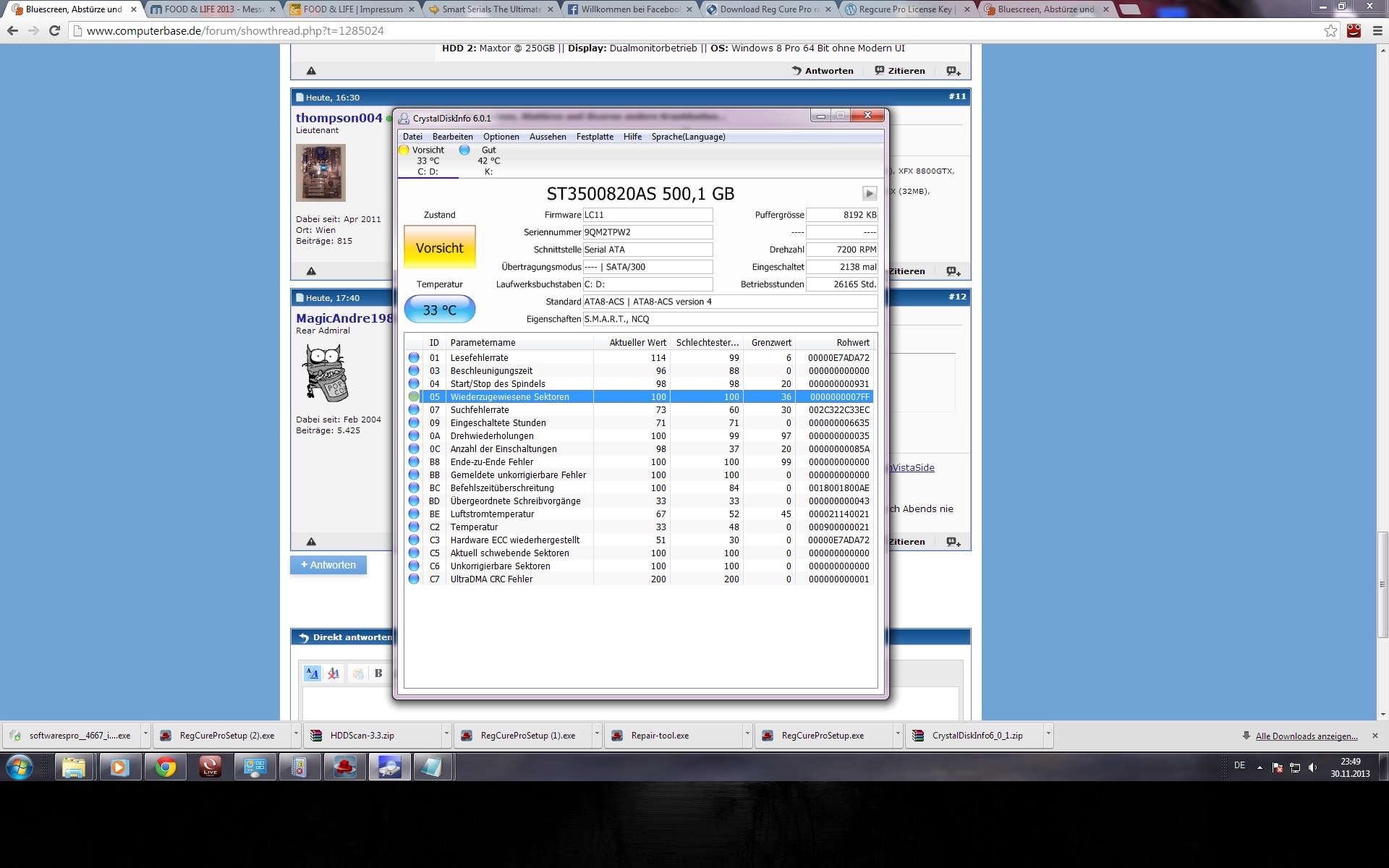Click the report warning triangle under thompson004's post
The image size is (1389, 868).
pos(311,271)
